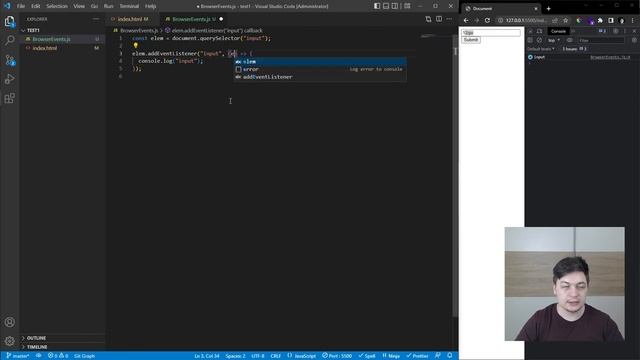The width and height of the screenshot is (640, 360).
Task: Open the Run menu
Action: pos(108,6)
